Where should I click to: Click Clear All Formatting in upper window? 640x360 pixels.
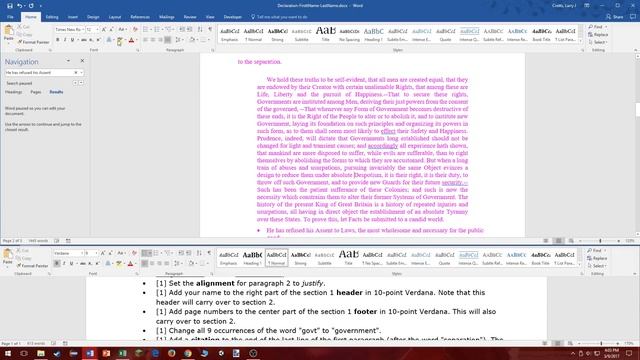coord(135,29)
